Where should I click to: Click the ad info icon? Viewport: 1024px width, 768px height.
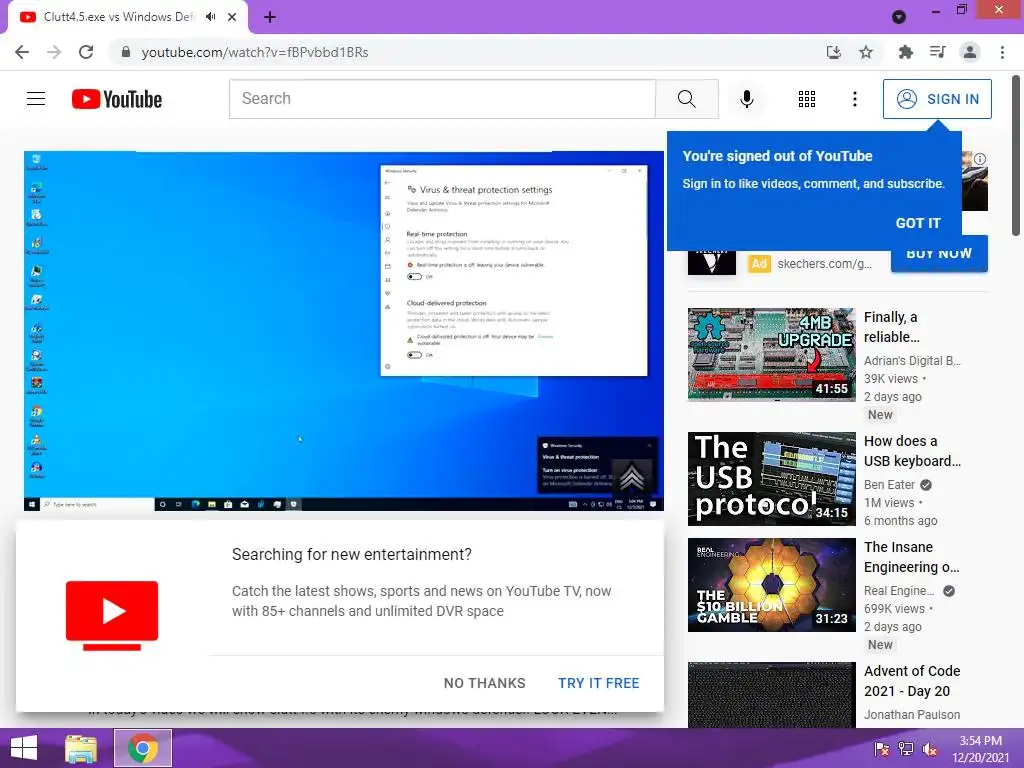click(980, 159)
